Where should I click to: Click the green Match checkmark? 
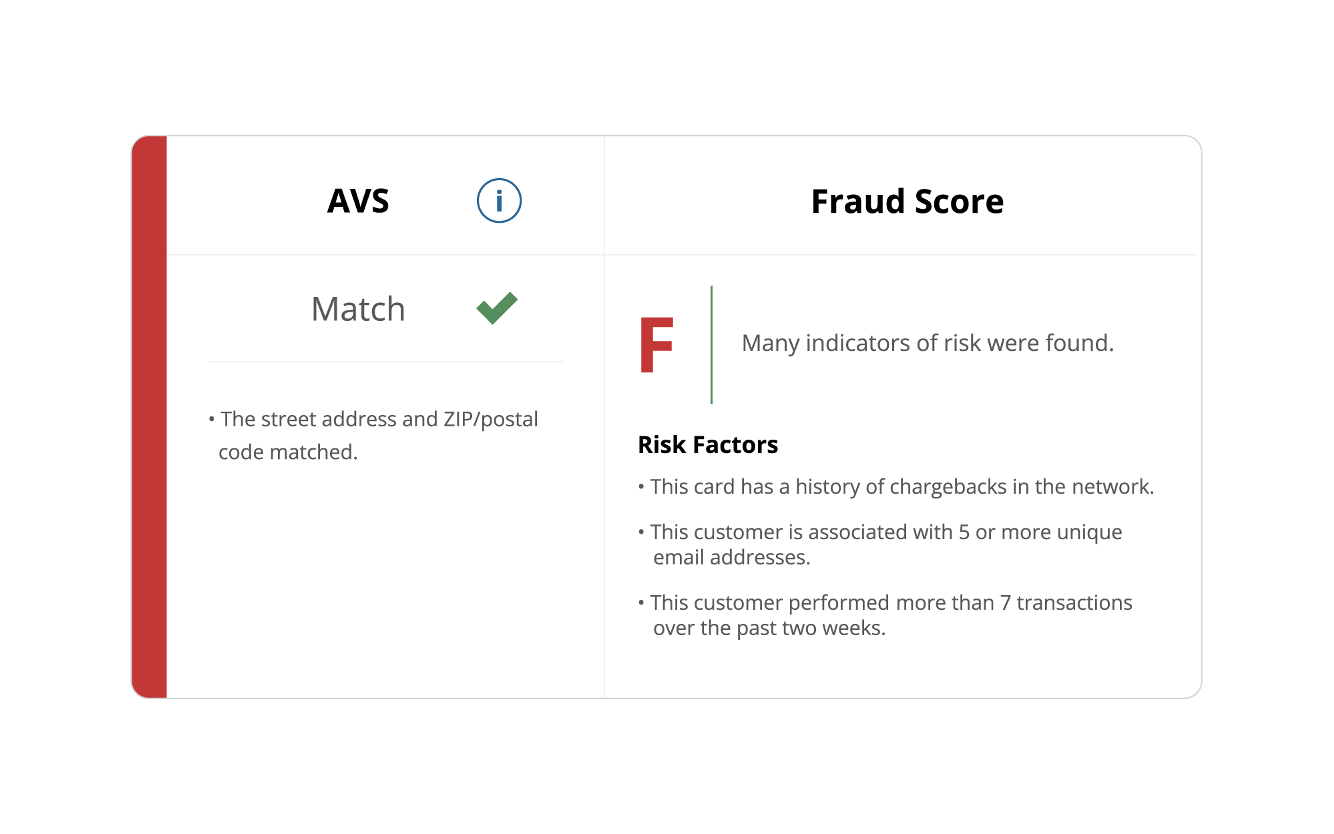[497, 308]
